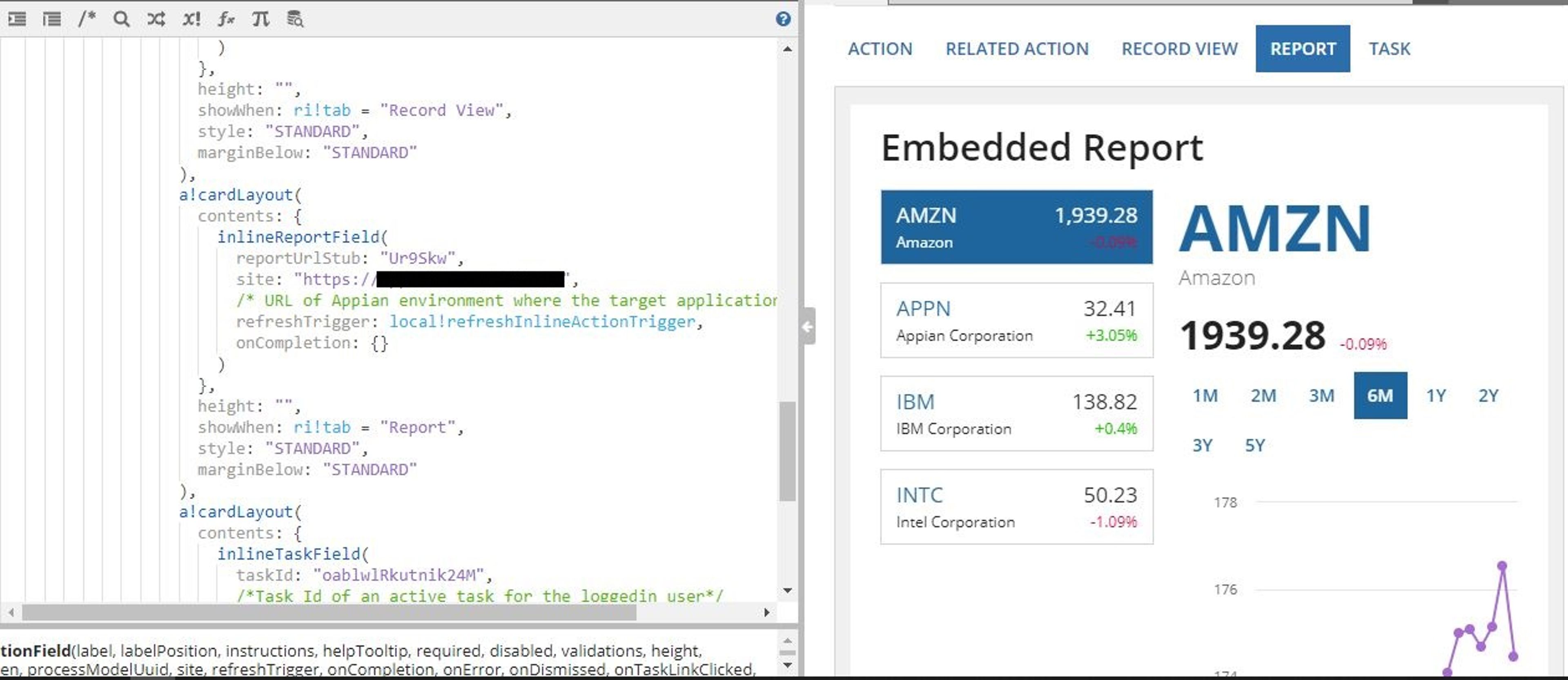Click the horizontal scrollbar right arrow
Viewport: 1568px width, 680px height.
click(x=767, y=612)
